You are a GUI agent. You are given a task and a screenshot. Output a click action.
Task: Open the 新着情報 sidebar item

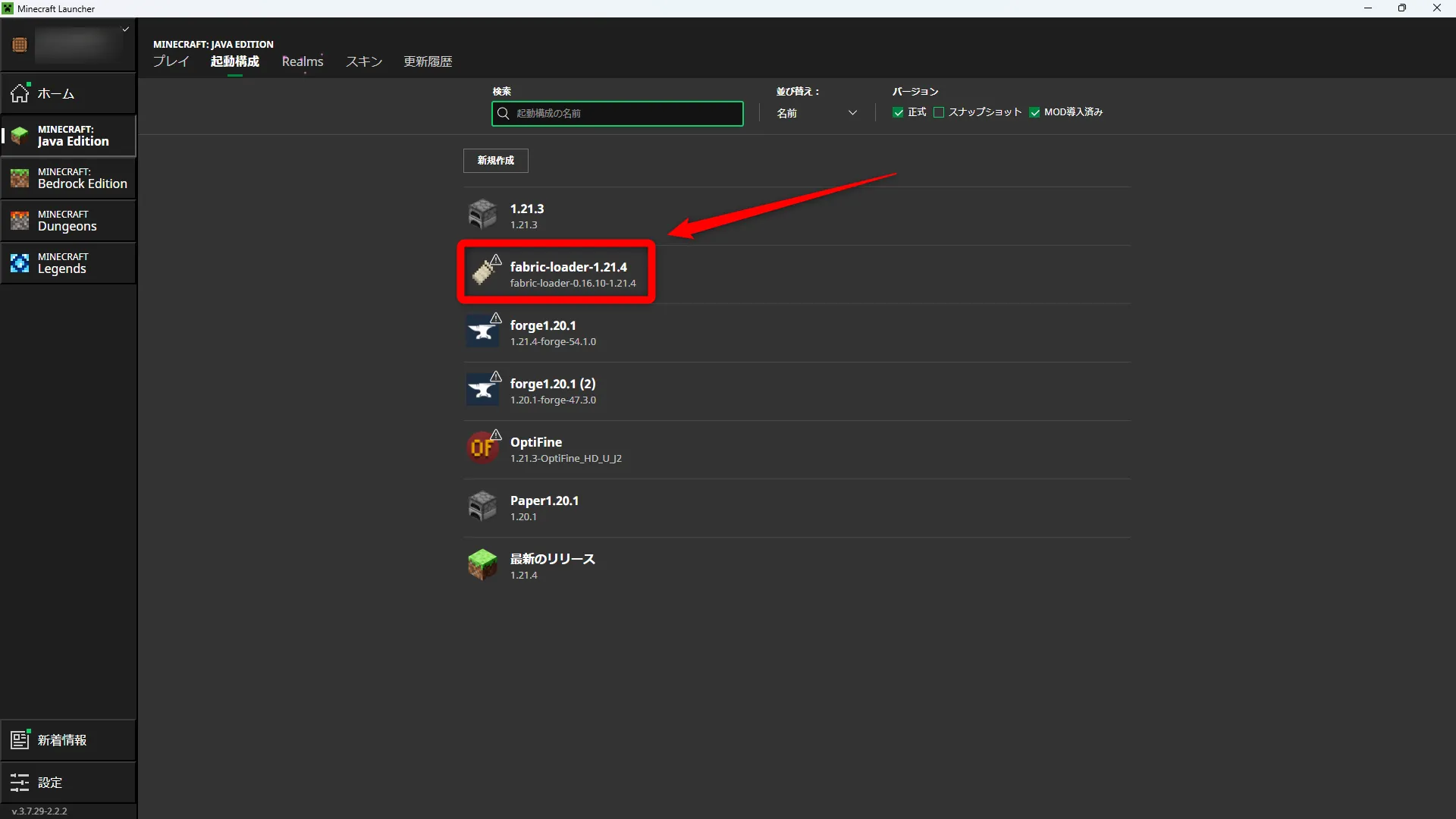[x=68, y=739]
